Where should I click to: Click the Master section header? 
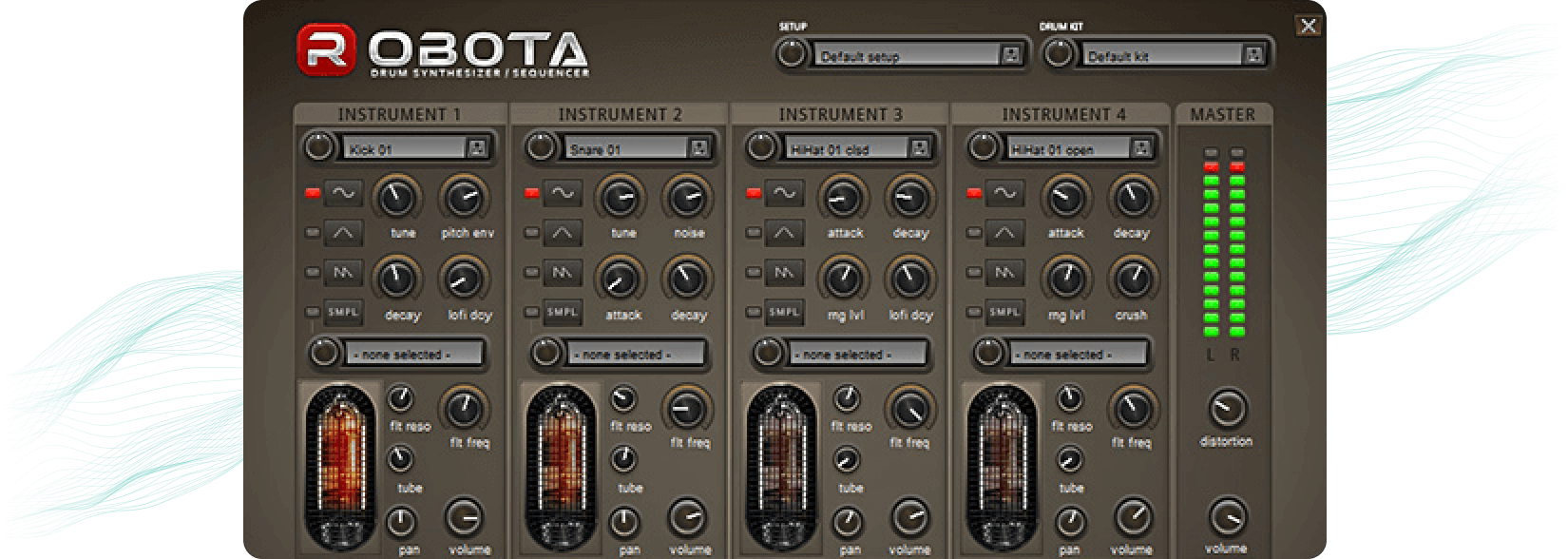[x=1223, y=114]
